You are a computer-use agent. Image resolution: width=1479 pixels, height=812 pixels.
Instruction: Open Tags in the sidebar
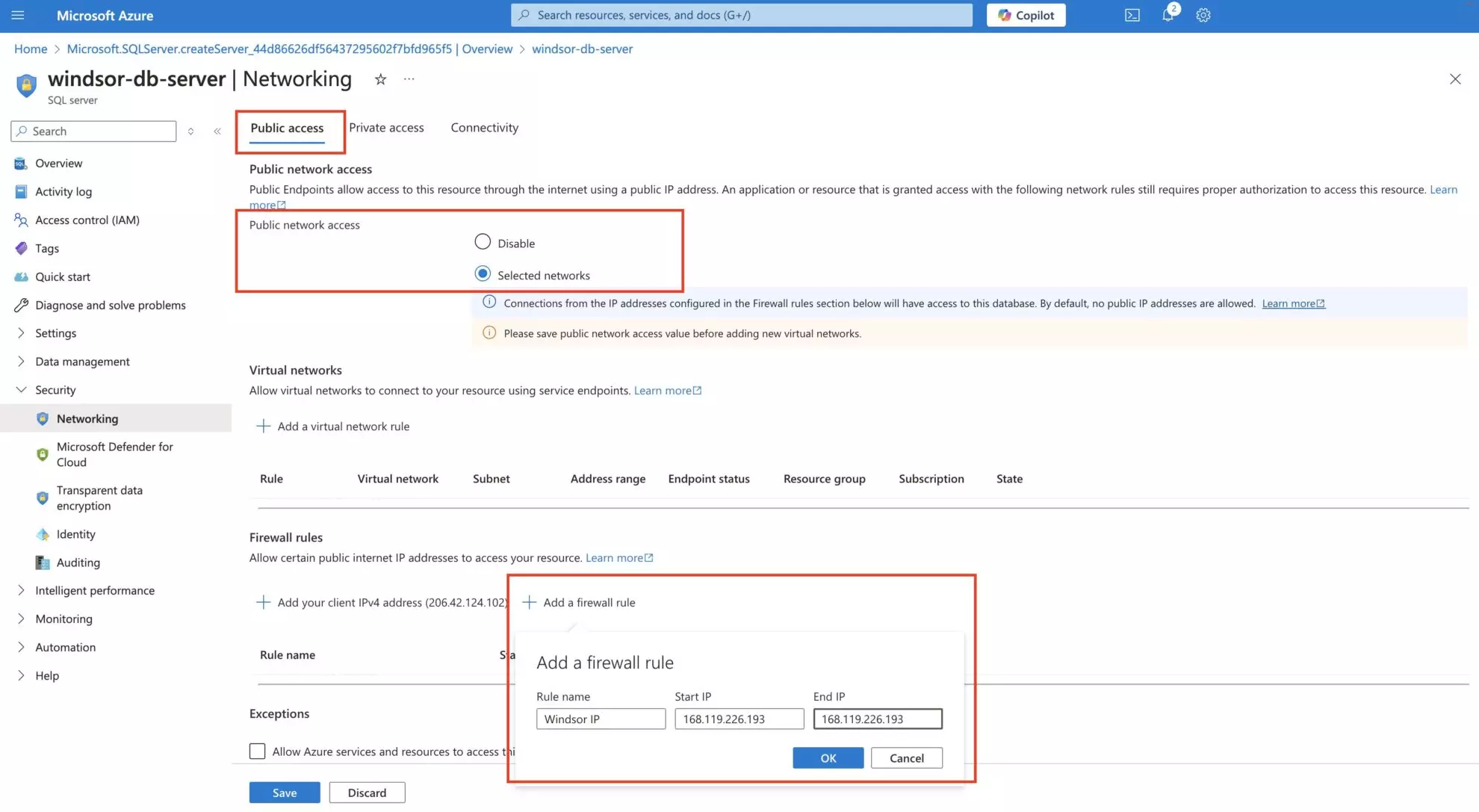(46, 248)
